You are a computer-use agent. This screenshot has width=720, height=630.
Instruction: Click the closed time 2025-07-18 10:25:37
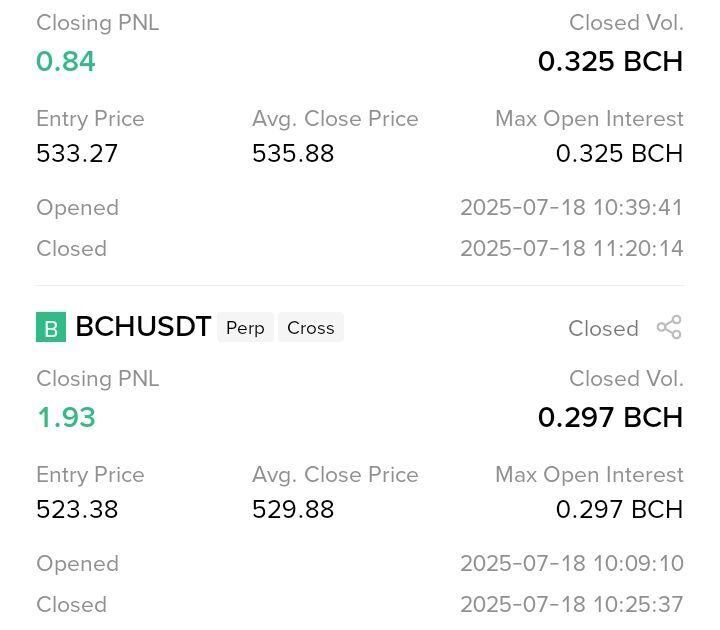coord(572,604)
